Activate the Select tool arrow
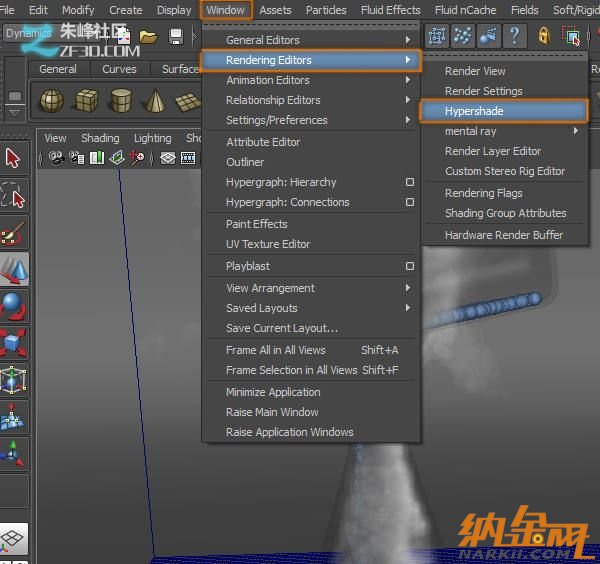Image resolution: width=600 pixels, height=564 pixels. click(x=13, y=158)
